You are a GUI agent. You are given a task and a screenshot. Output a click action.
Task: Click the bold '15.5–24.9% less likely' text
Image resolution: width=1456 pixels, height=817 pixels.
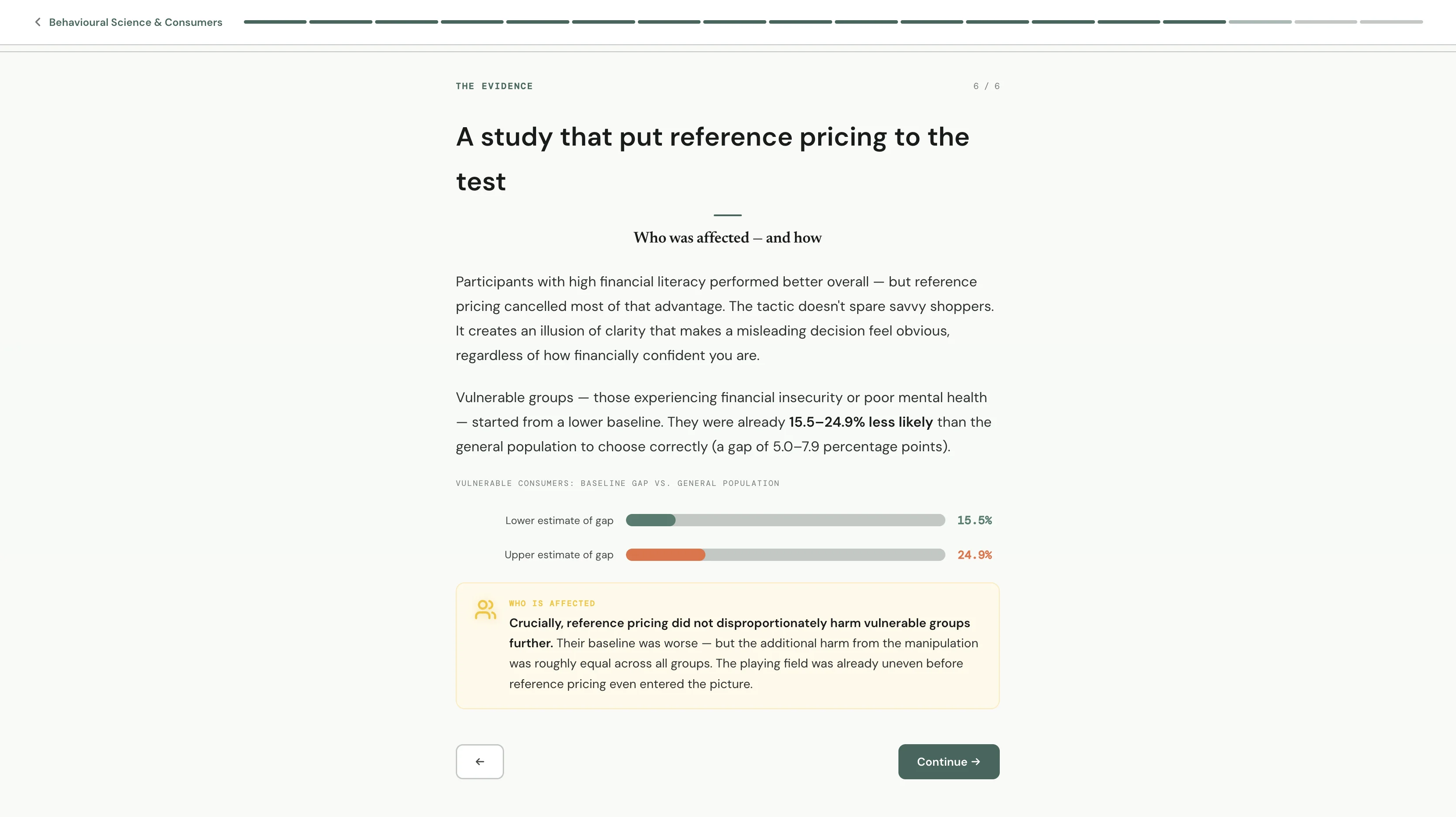coord(860,422)
